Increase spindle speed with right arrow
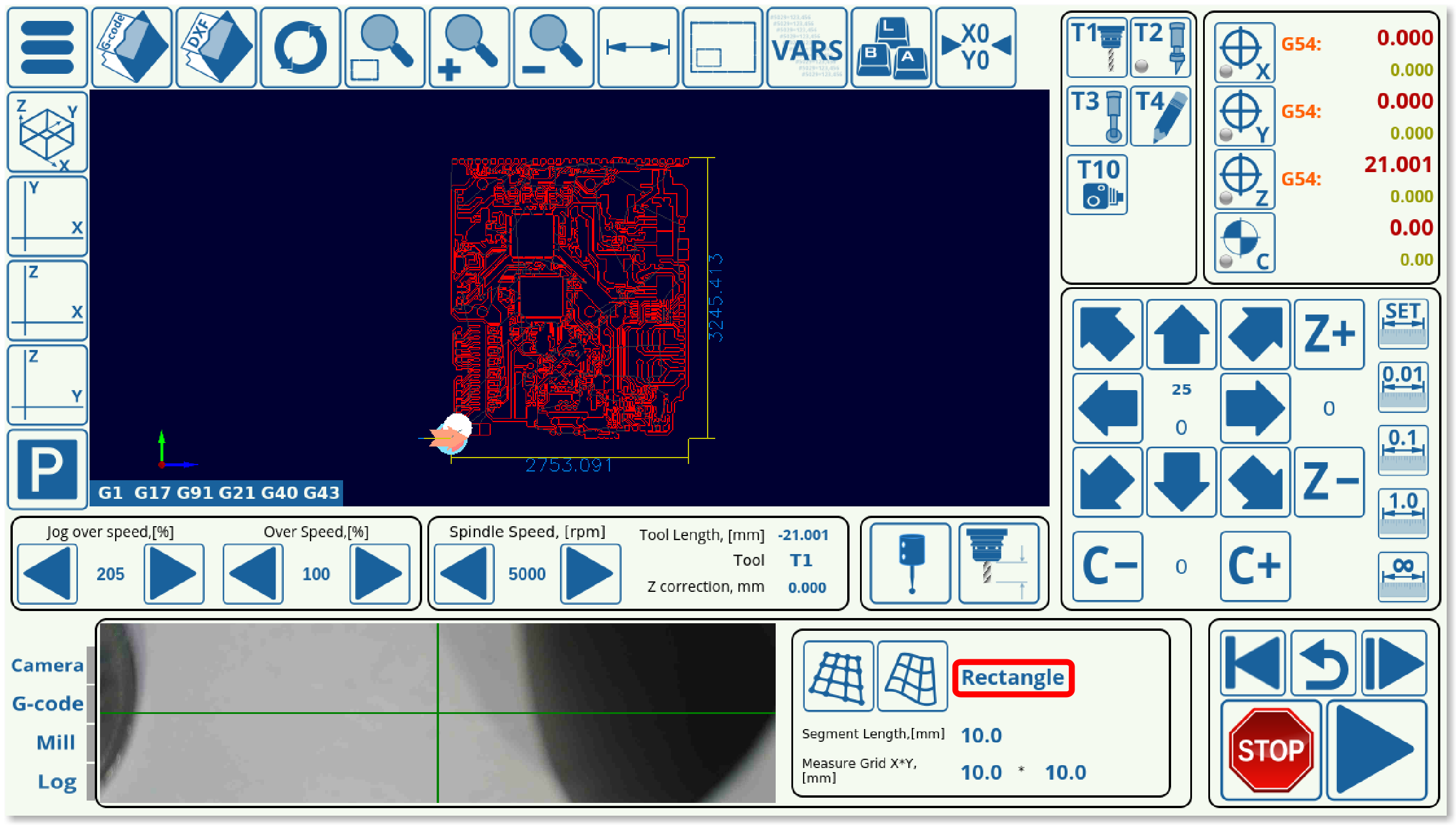1456x825 pixels. pos(590,574)
